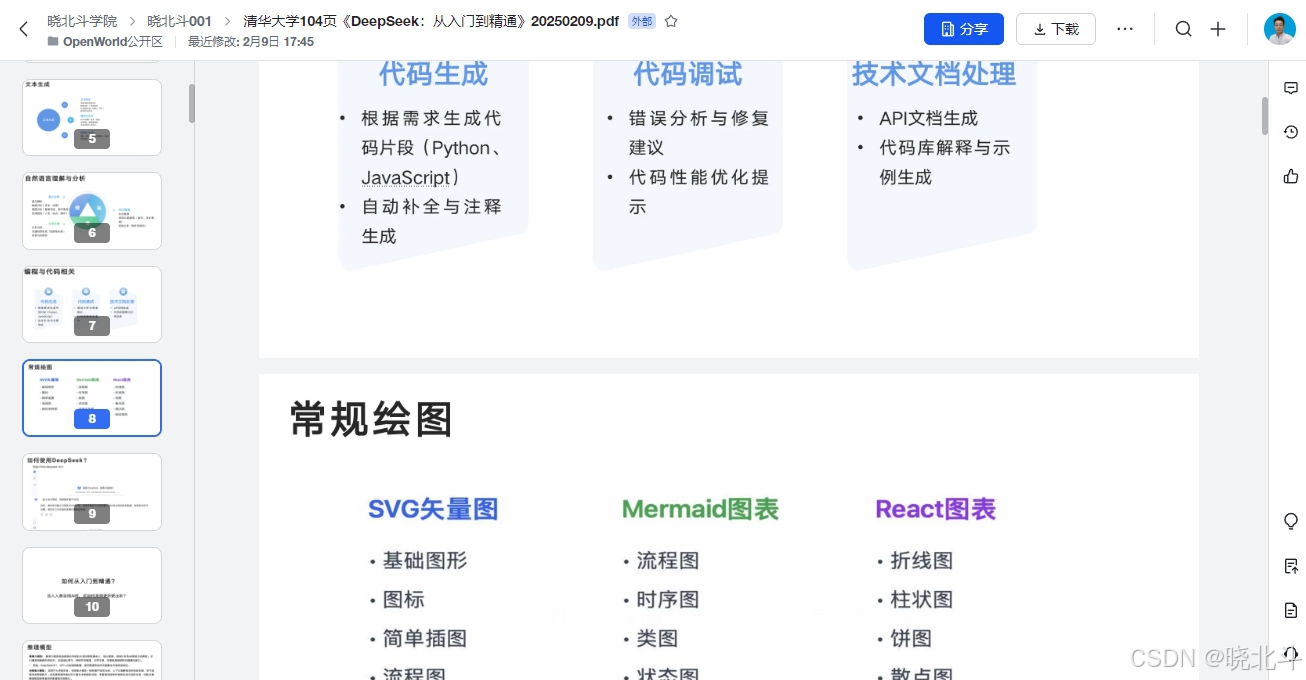Select page 6 thumbnail 自然语言理解与分析
This screenshot has height=680, width=1306.
(92, 211)
